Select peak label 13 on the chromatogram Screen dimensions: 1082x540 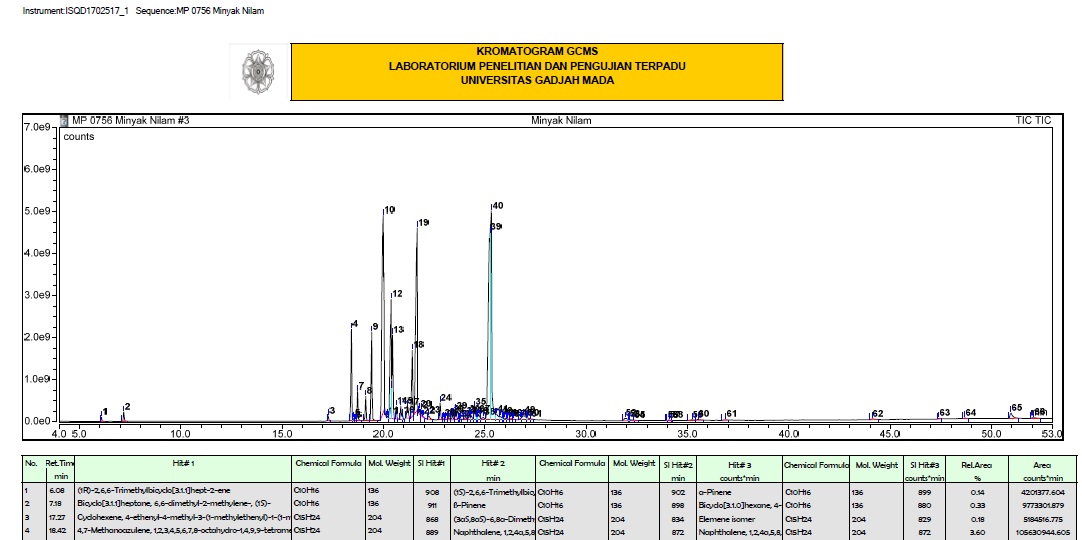coord(399,330)
